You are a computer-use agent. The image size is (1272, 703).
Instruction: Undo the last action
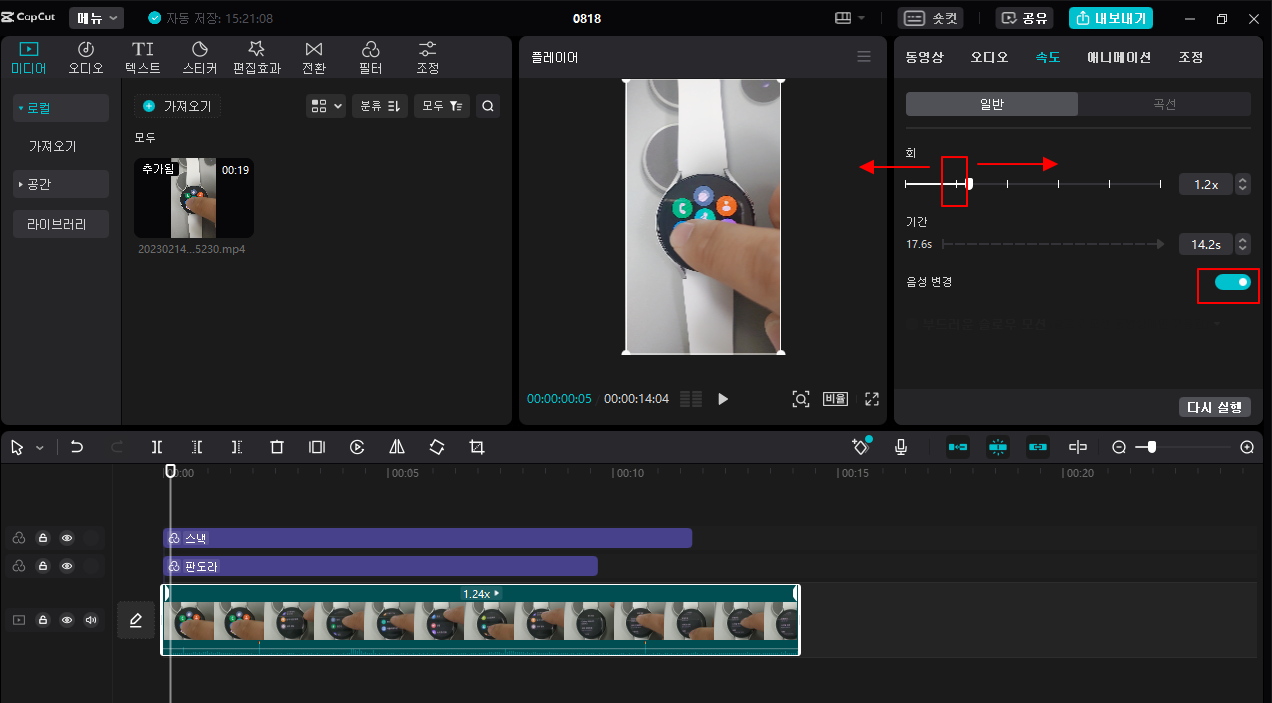(77, 447)
